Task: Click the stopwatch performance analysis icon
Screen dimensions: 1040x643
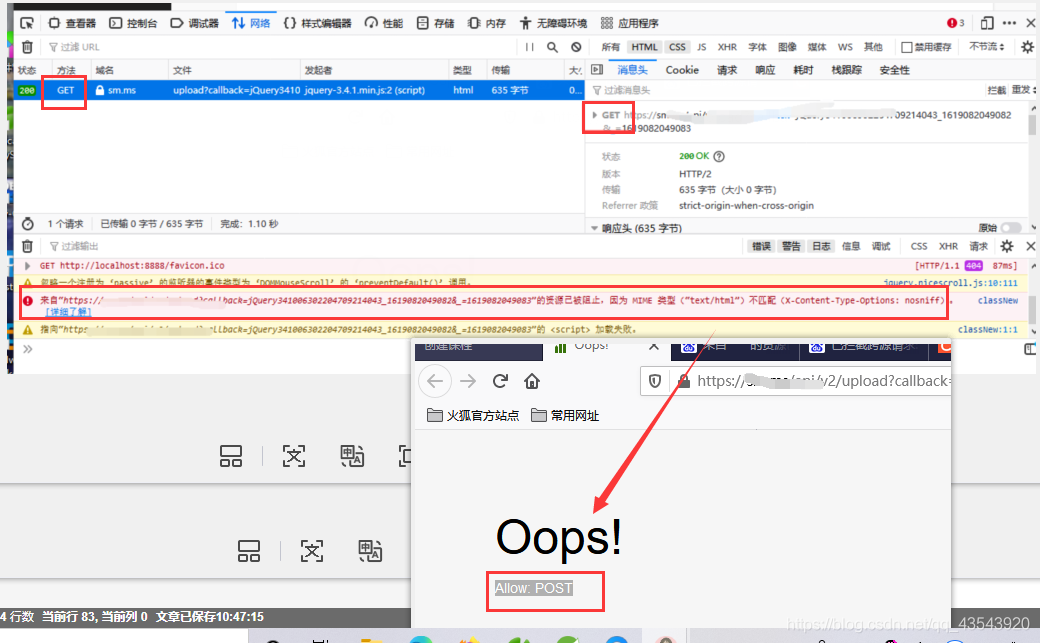Action: [27, 224]
